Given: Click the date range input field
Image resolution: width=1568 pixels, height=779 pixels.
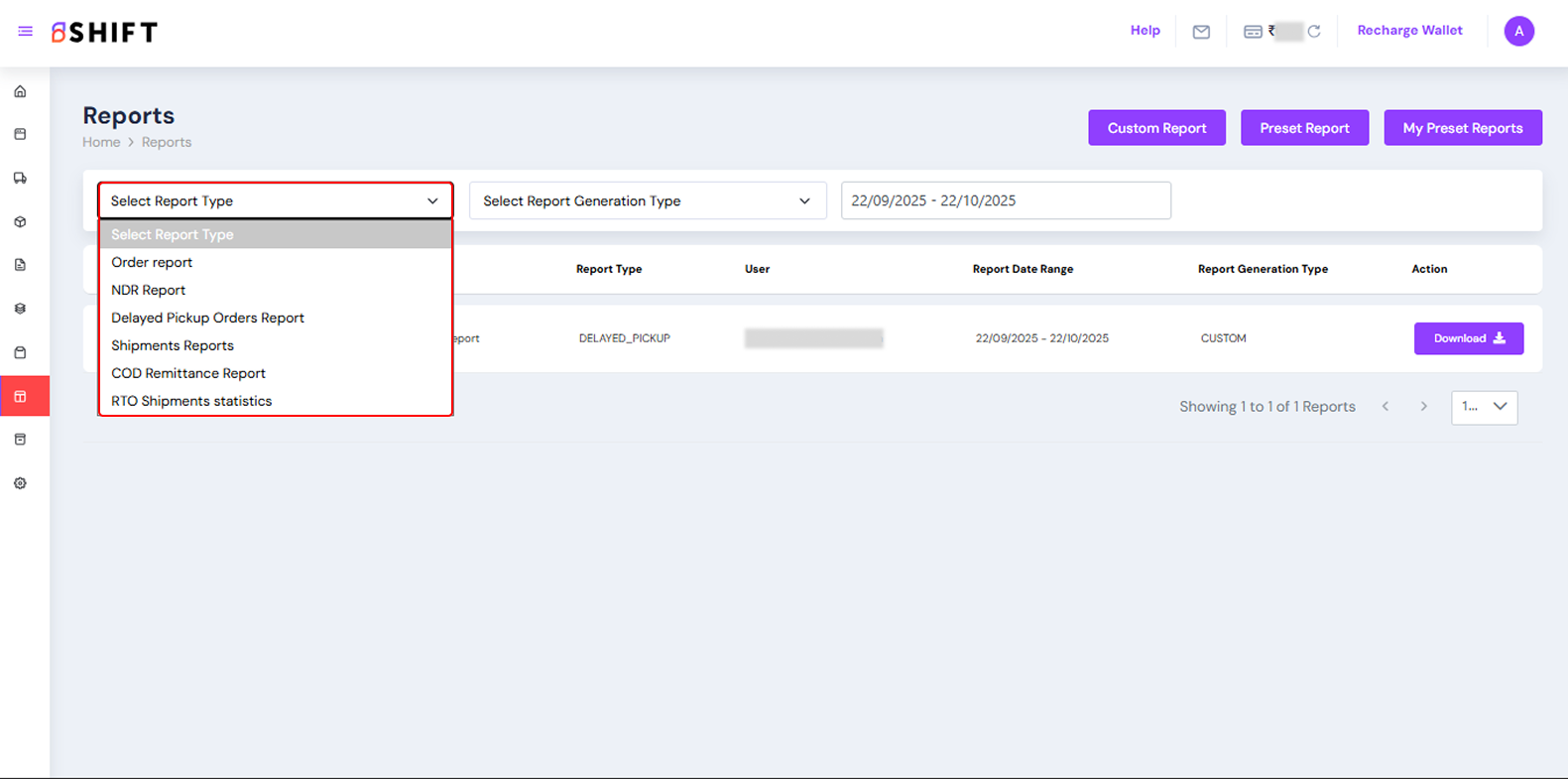Looking at the screenshot, I should pyautogui.click(x=1005, y=200).
